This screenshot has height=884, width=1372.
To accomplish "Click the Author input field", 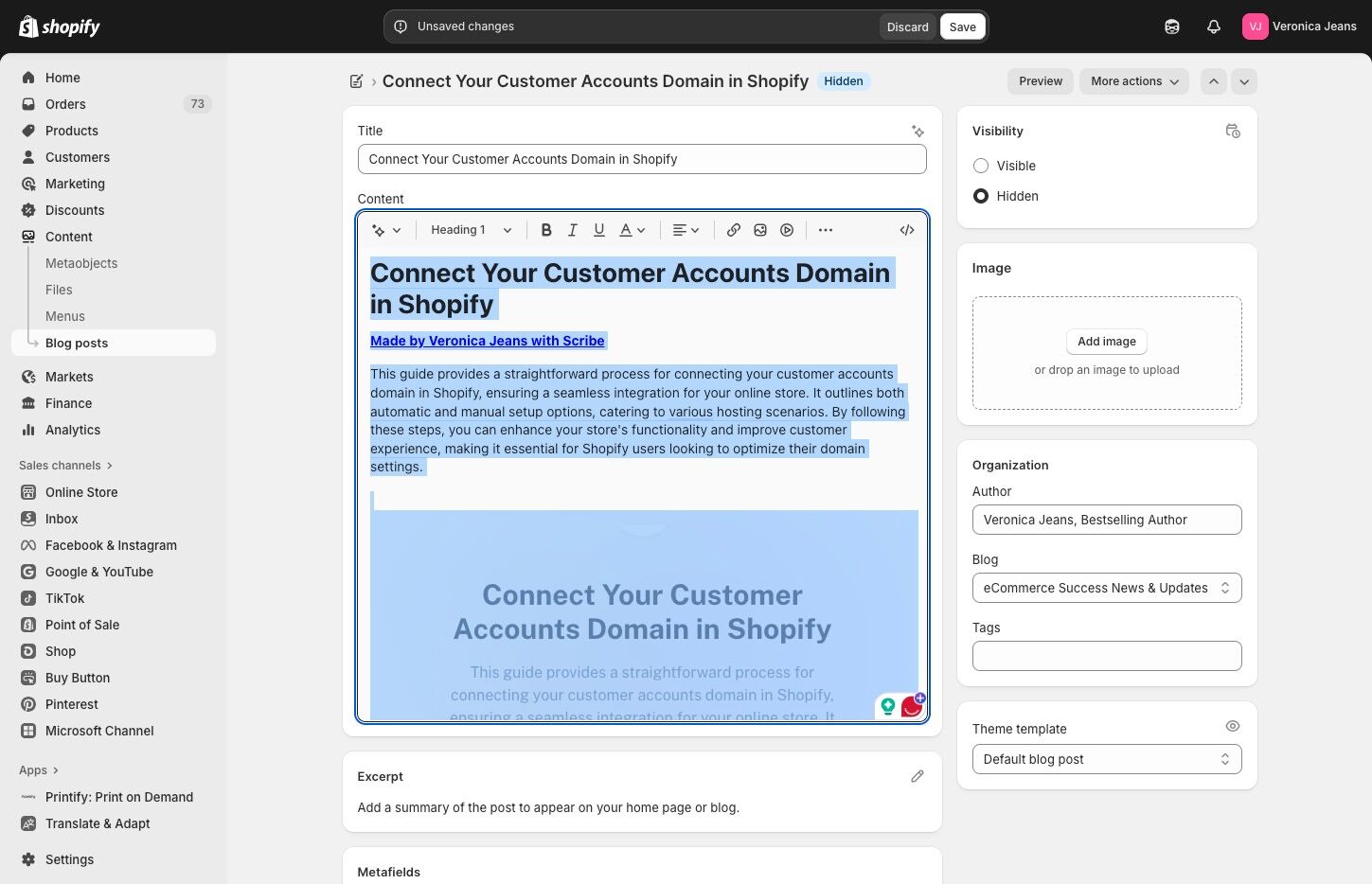I will coord(1107,520).
